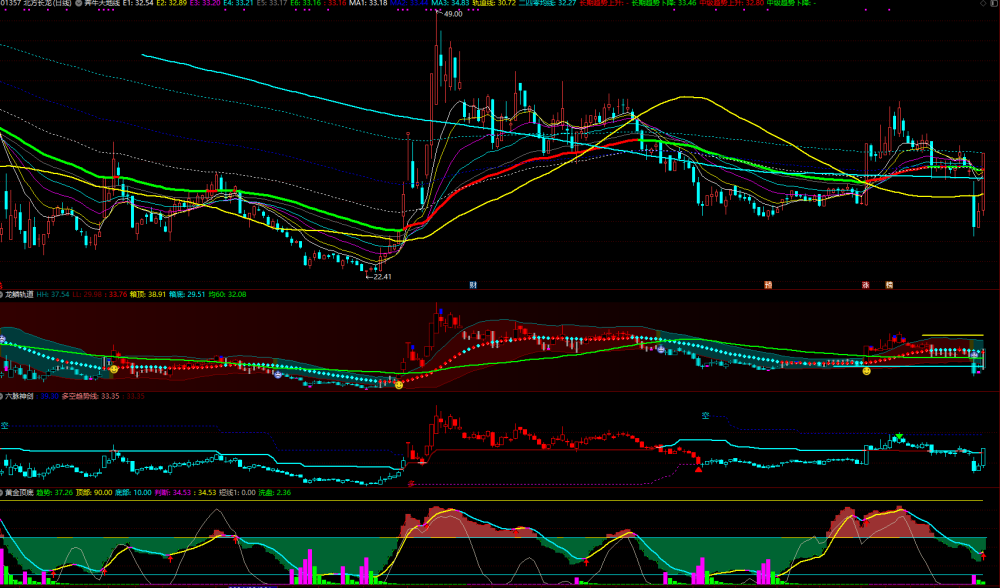The height and width of the screenshot is (588, 1000).
Task: Click the cyan E4: 33.21 value
Action: pyautogui.click(x=239, y=3)
